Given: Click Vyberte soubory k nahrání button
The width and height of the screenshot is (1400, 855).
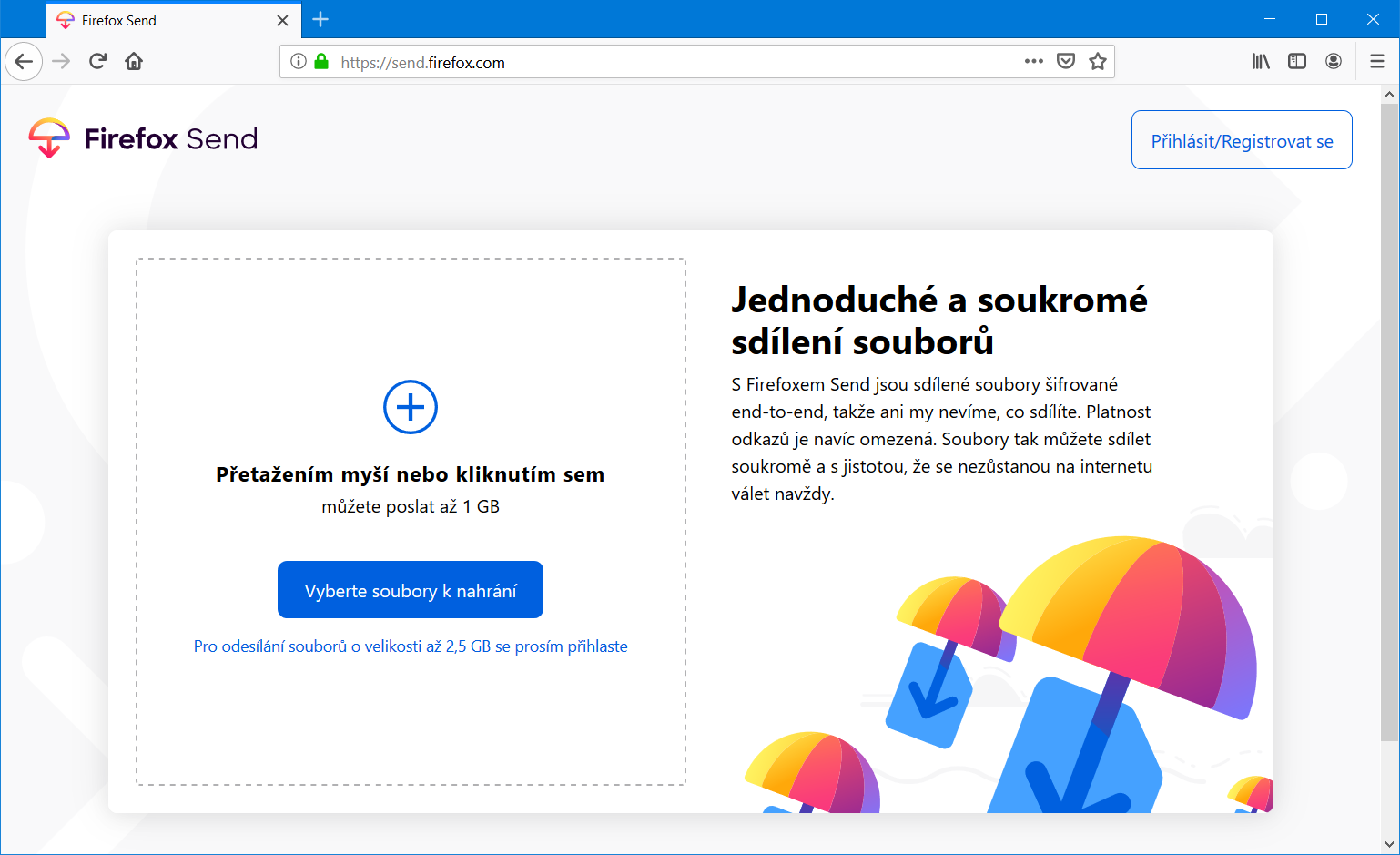Looking at the screenshot, I should pyautogui.click(x=410, y=589).
